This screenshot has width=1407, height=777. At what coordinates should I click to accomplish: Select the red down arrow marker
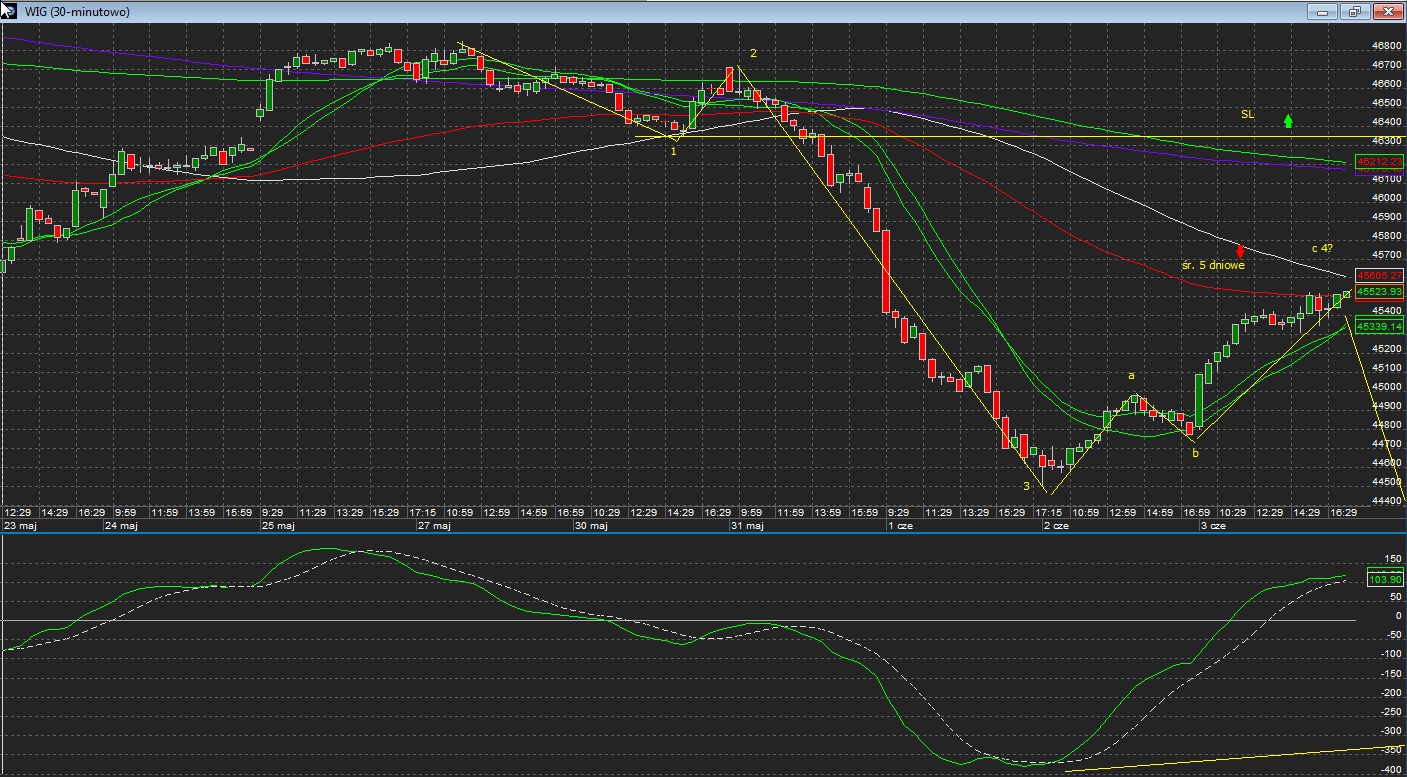(1240, 251)
